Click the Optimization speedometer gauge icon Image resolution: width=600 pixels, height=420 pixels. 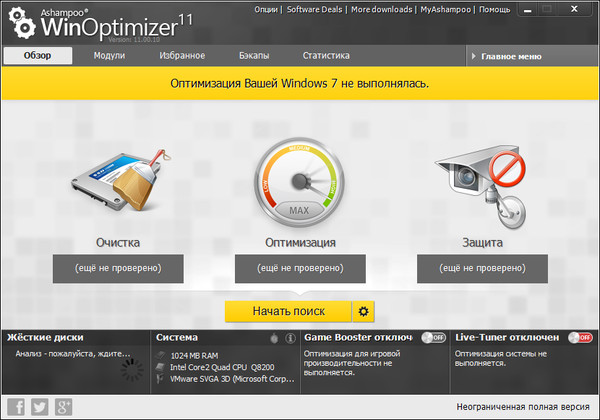pos(300,182)
